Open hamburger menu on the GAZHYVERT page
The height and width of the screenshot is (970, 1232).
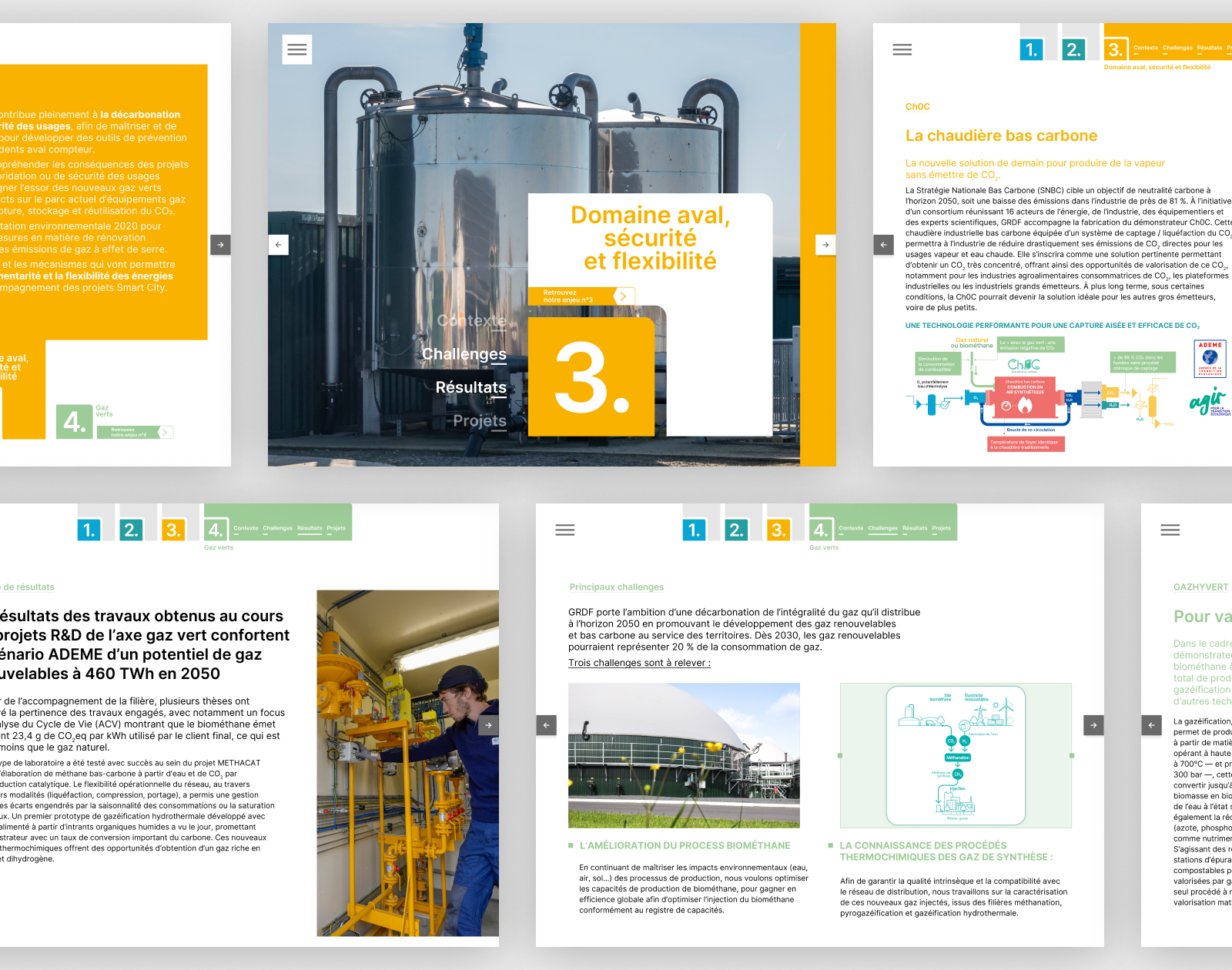(1170, 530)
